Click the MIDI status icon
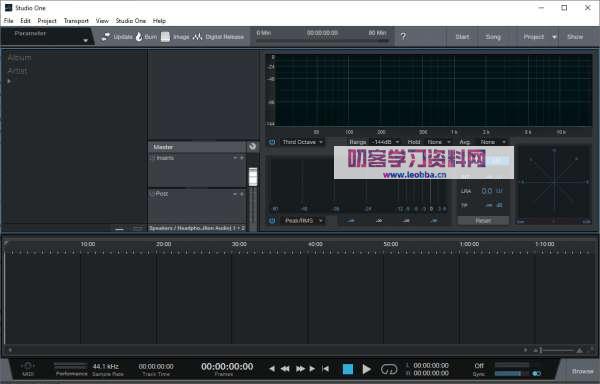 28,366
